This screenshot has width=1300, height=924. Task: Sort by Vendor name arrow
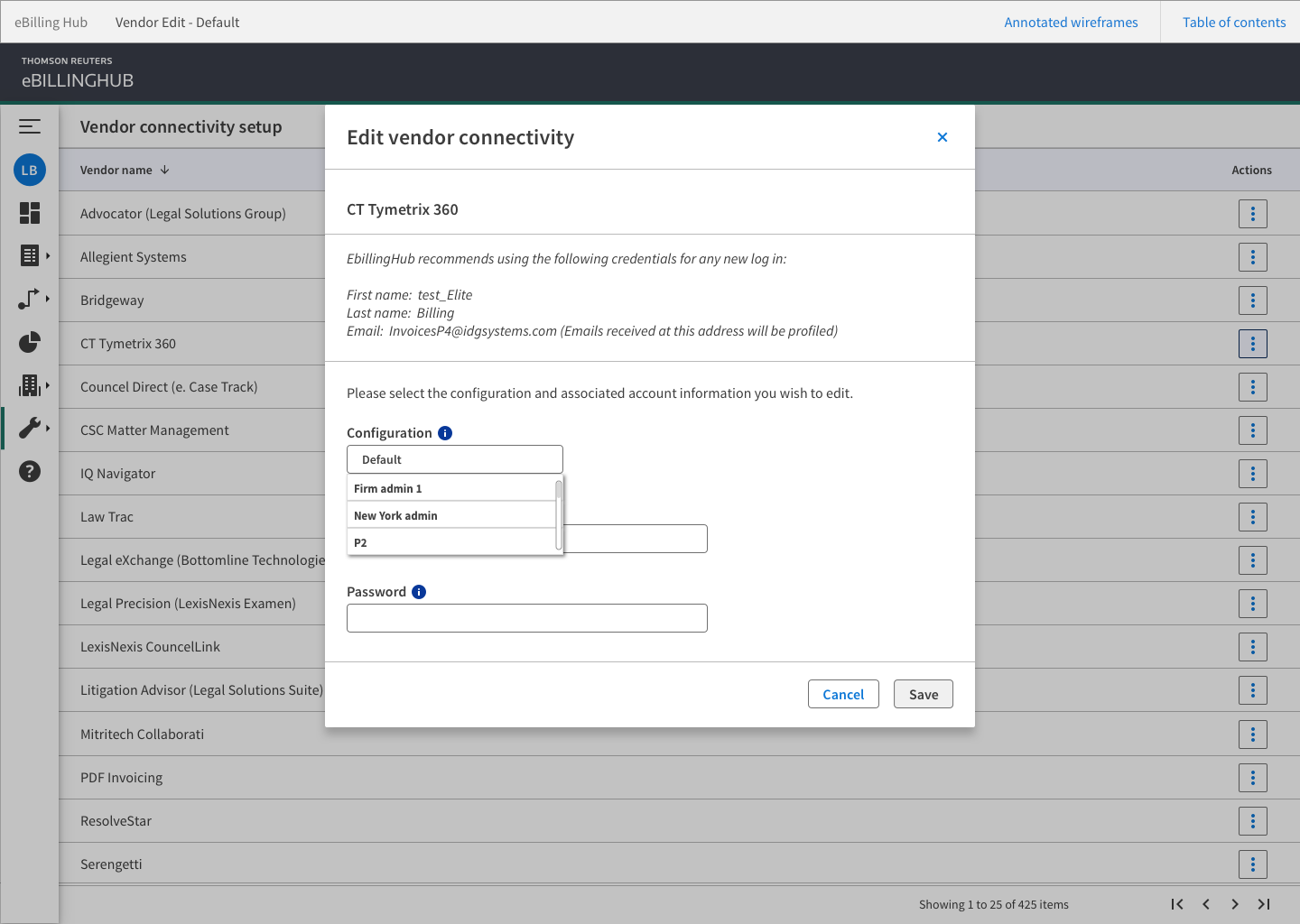[x=164, y=170]
